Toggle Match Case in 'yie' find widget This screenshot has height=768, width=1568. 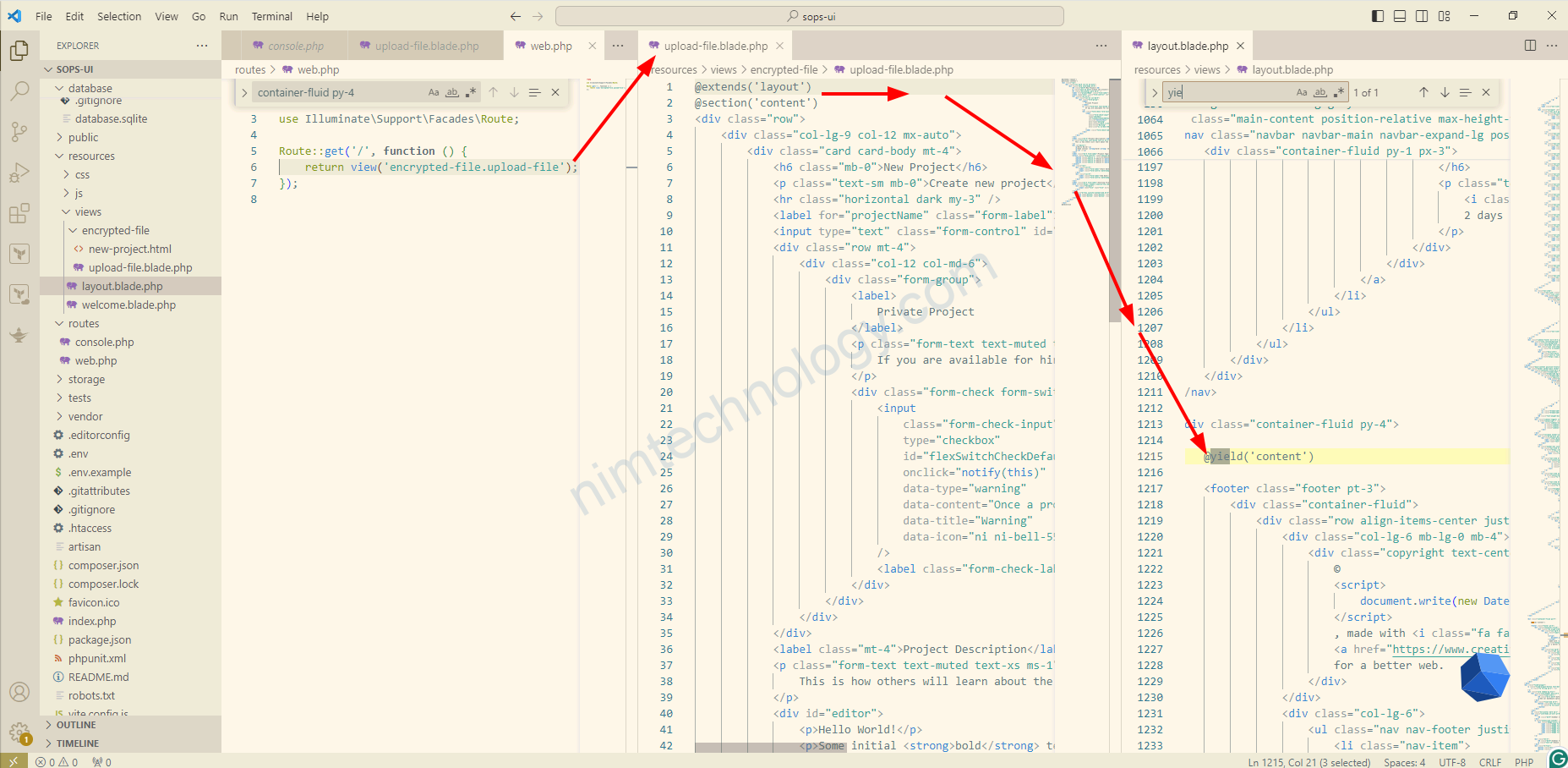click(x=1302, y=92)
